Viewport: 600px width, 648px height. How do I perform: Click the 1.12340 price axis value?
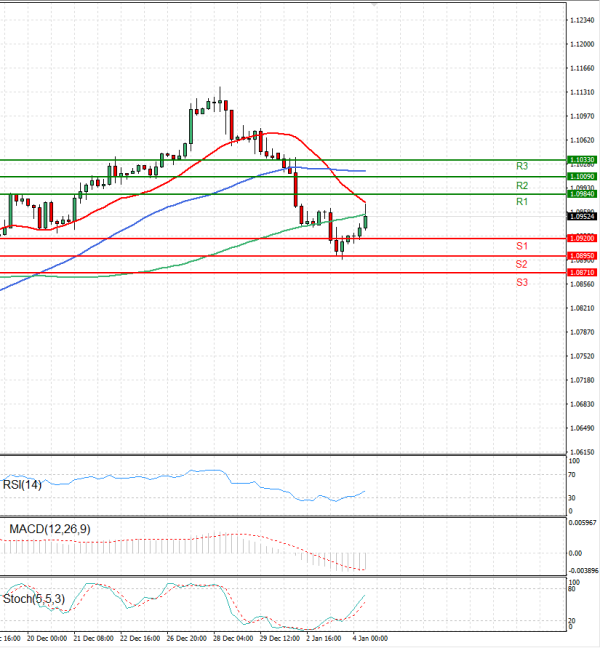(x=582, y=20)
